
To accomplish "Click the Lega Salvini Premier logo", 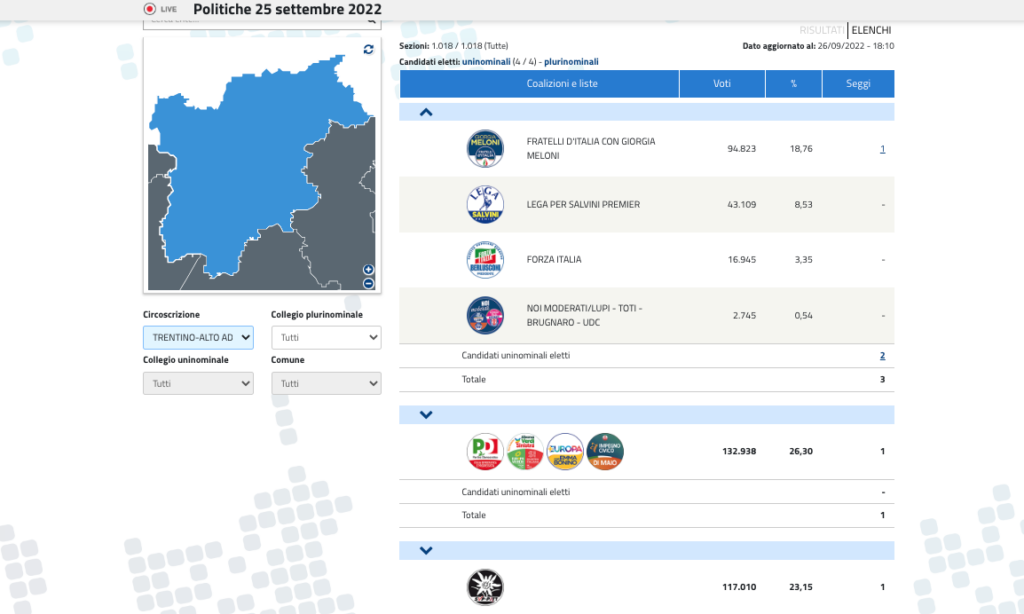I will tap(485, 204).
